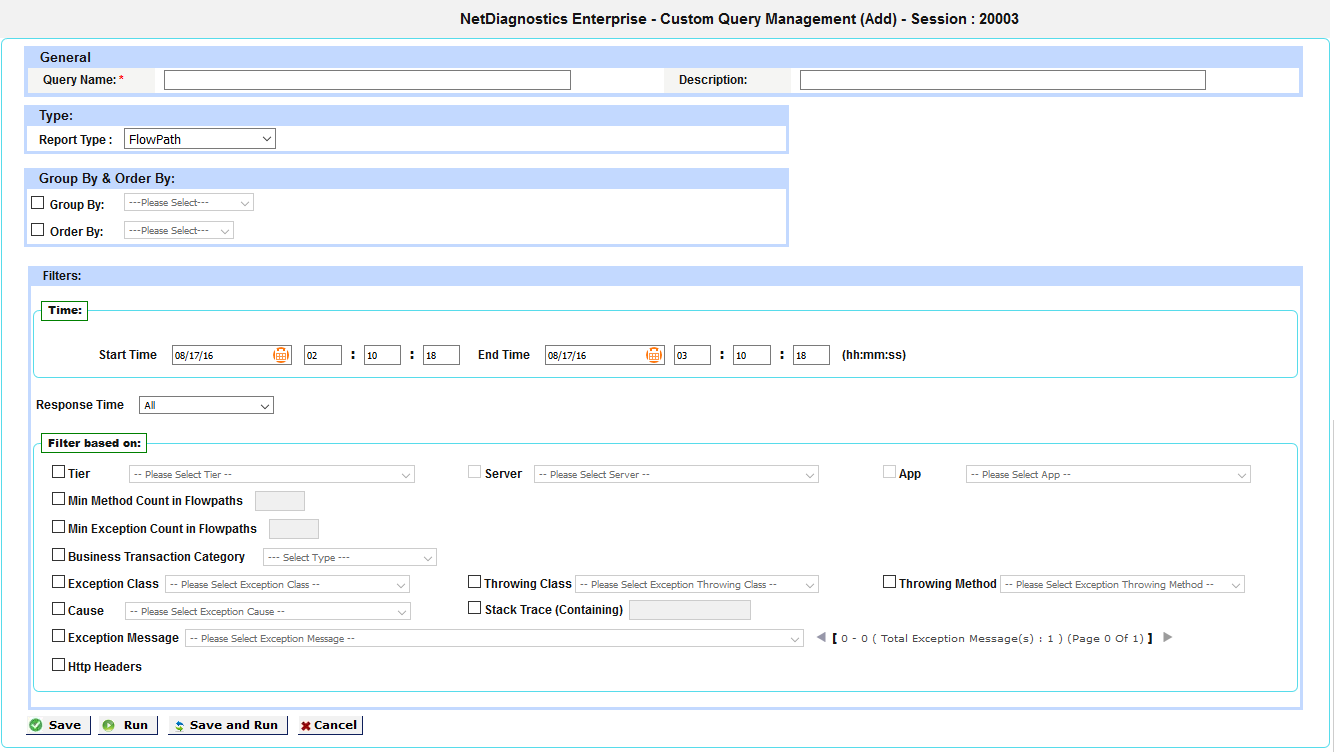The height and width of the screenshot is (752, 1334).
Task: Expand the Please Select Tier dropdown
Action: [x=272, y=474]
